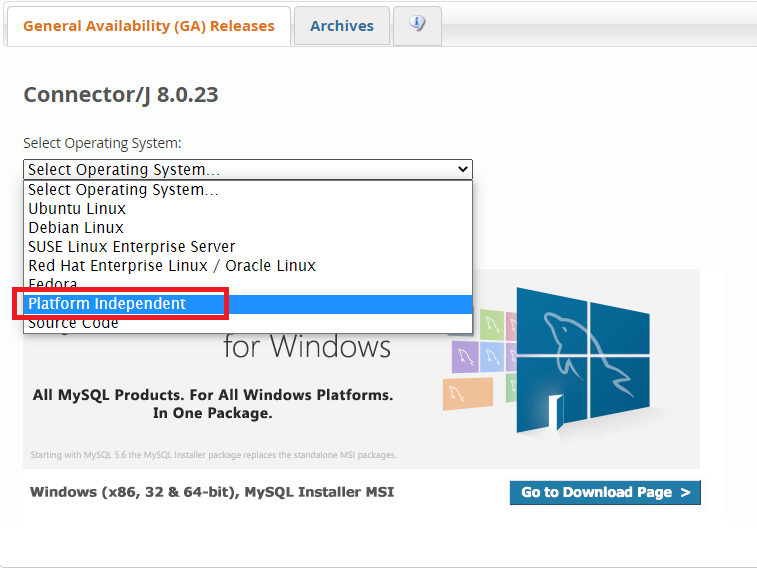The width and height of the screenshot is (757, 569).
Task: Choose 'Select Operating System...' placeholder option
Action: (x=248, y=190)
